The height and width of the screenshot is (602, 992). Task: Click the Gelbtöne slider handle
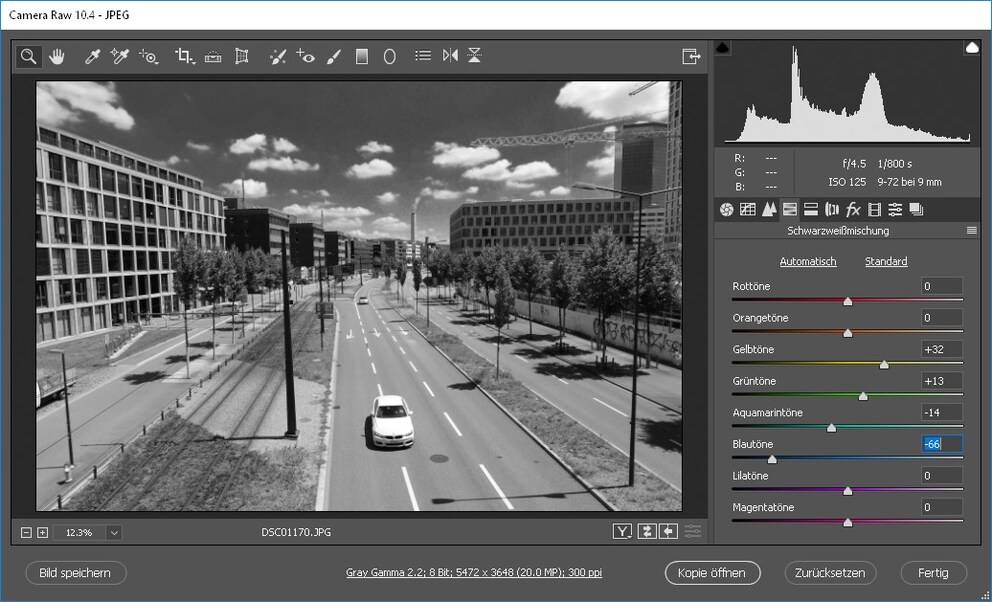[884, 365]
